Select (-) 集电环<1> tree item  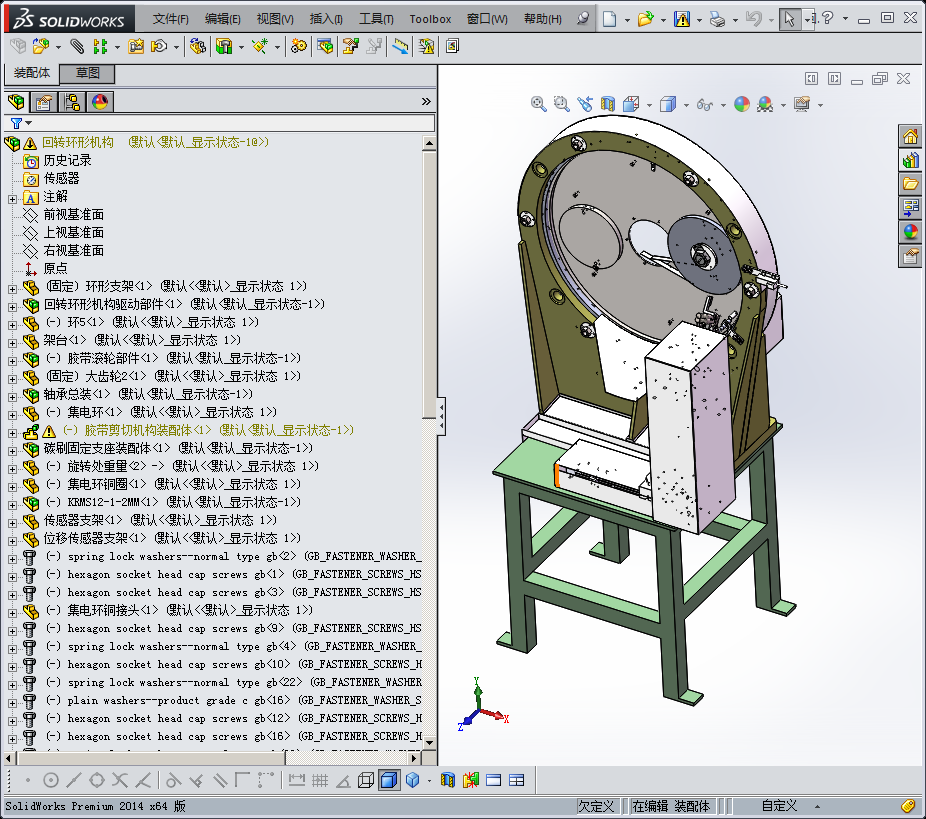161,412
